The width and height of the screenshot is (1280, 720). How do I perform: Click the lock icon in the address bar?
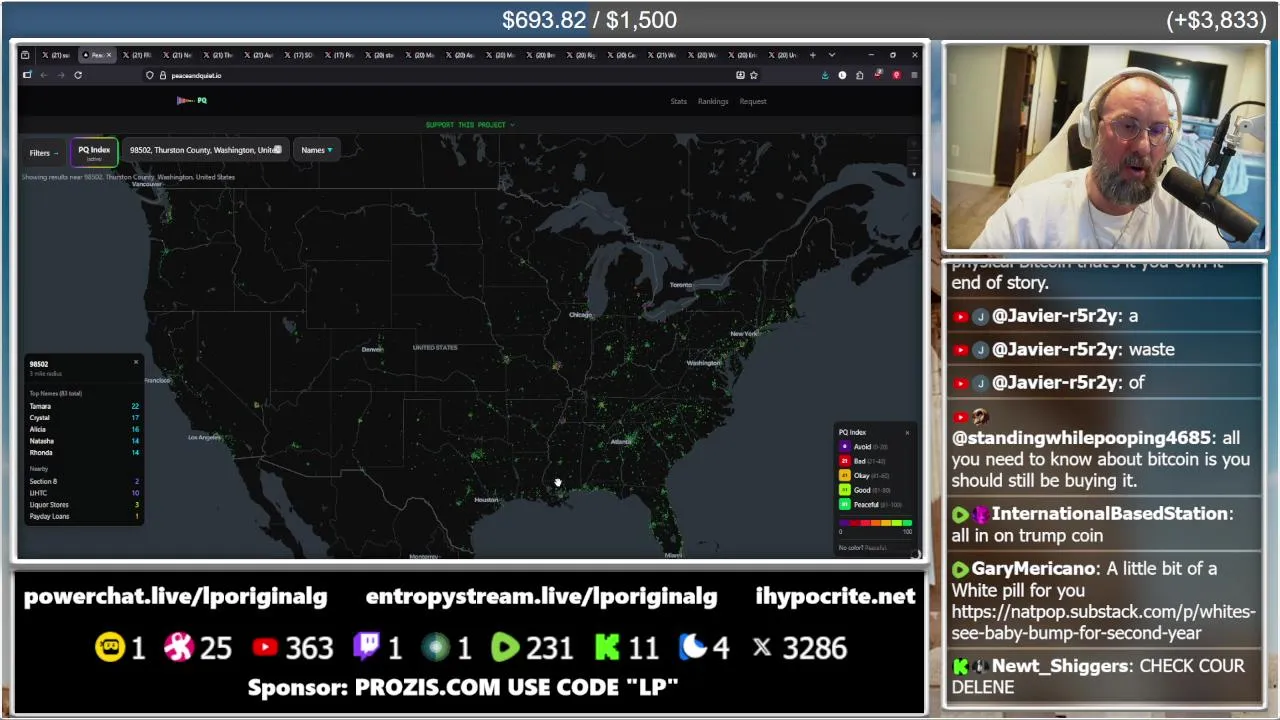pos(163,75)
